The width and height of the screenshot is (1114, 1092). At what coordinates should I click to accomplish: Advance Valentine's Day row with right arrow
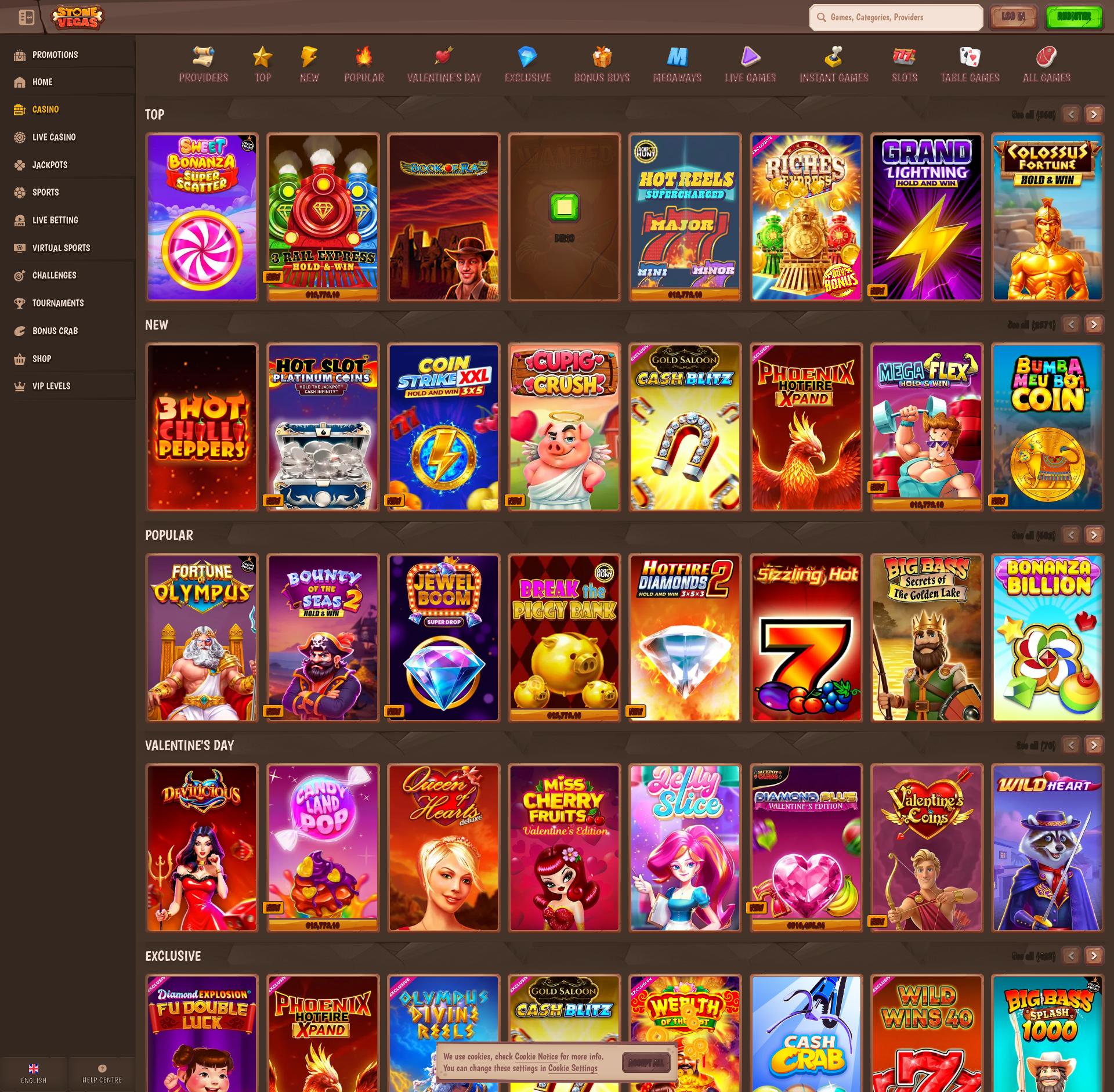coord(1094,745)
